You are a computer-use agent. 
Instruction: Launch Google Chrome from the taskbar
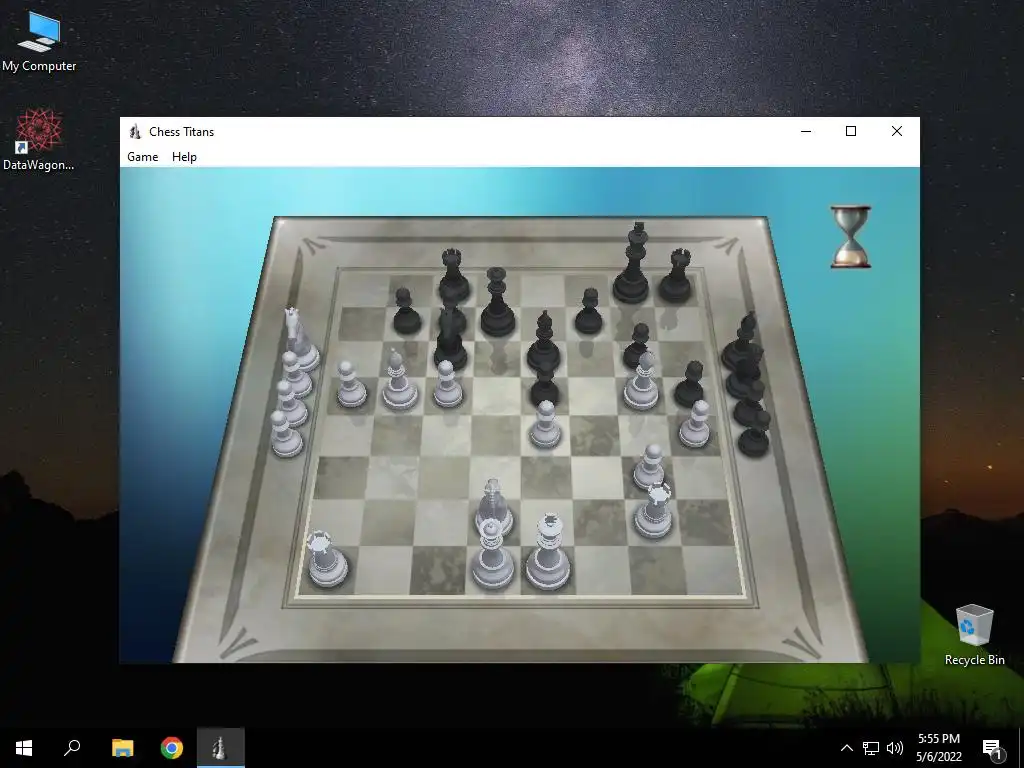click(x=172, y=748)
